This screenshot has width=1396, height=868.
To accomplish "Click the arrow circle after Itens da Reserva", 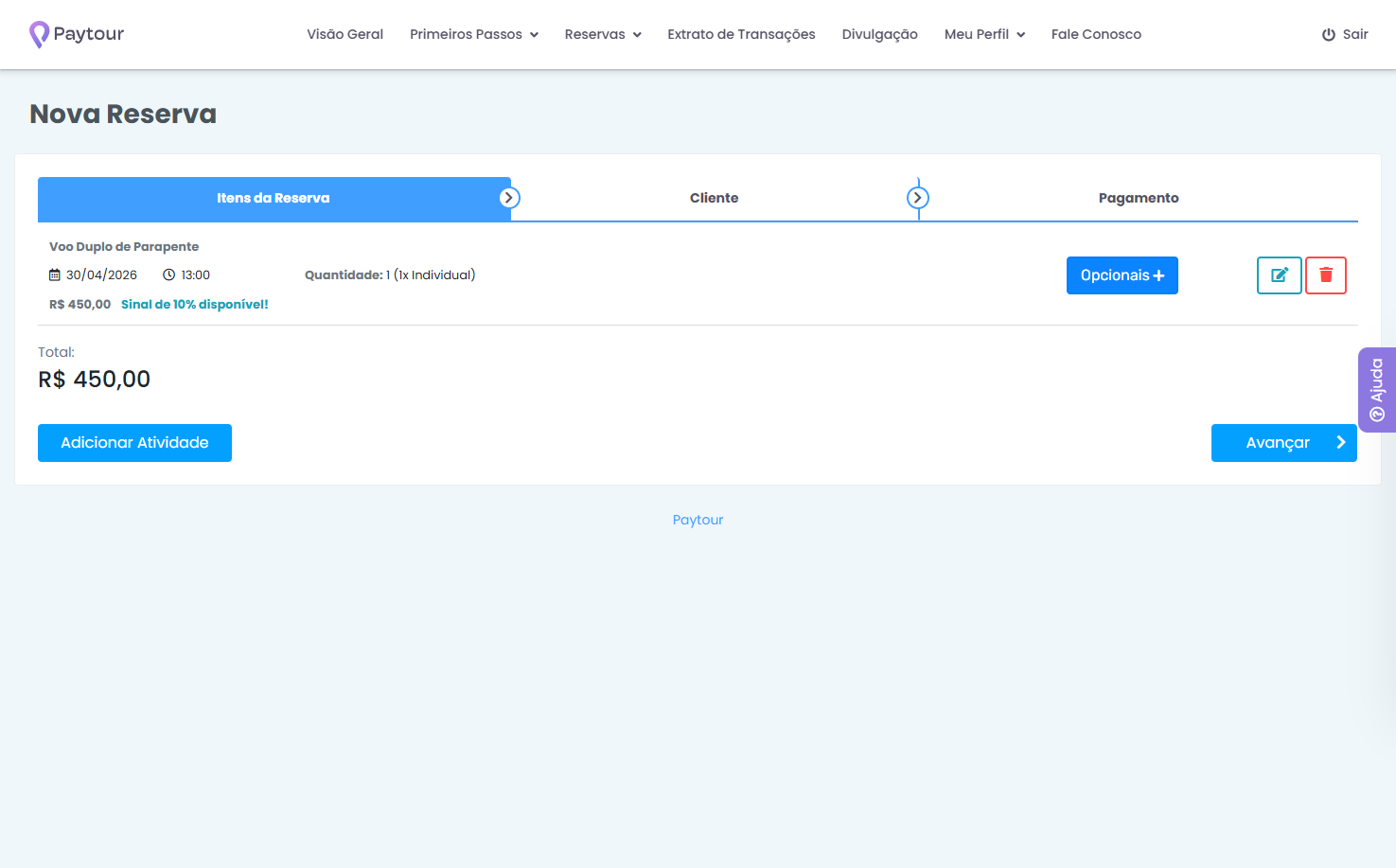I will [509, 198].
